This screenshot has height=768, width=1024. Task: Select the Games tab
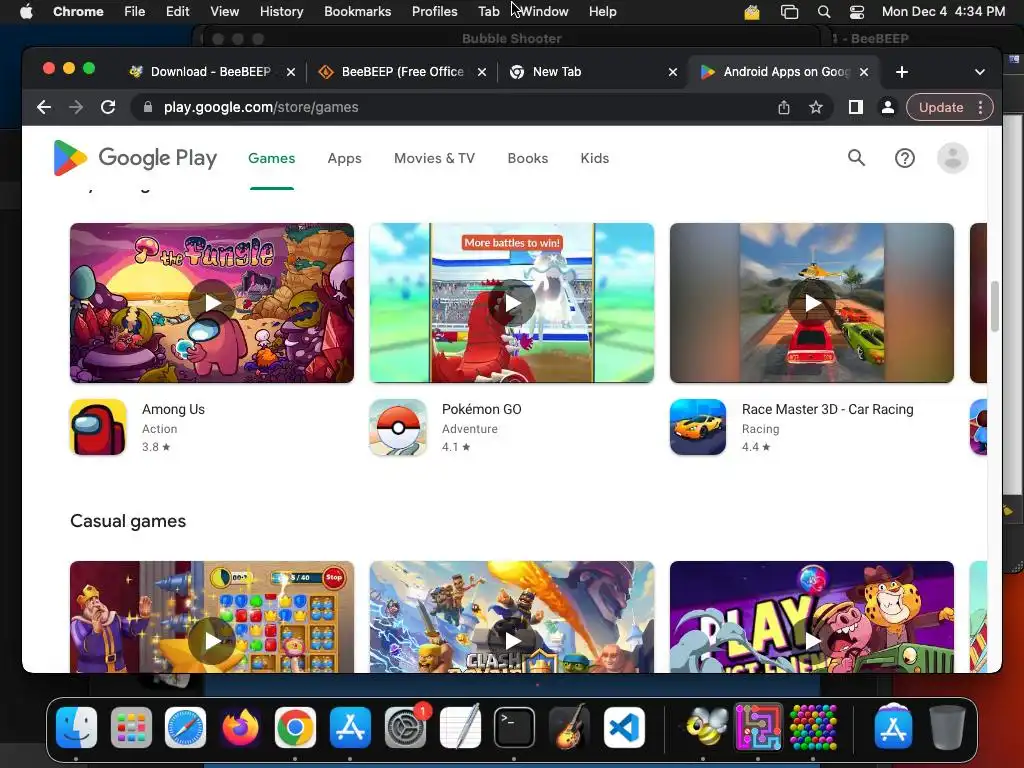click(272, 158)
